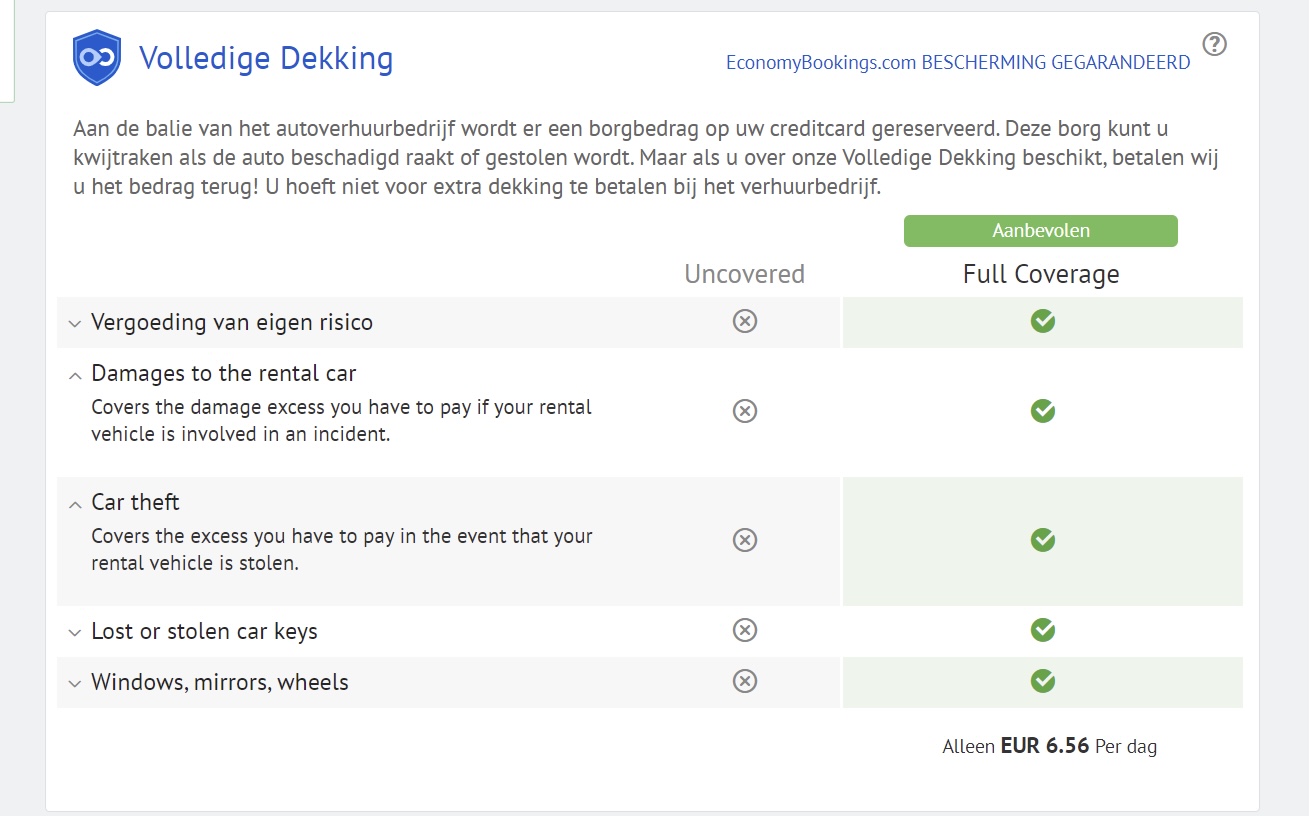Click green checkmark for Vergoeding van eigen risico
This screenshot has width=1309, height=816.
[x=1043, y=321]
